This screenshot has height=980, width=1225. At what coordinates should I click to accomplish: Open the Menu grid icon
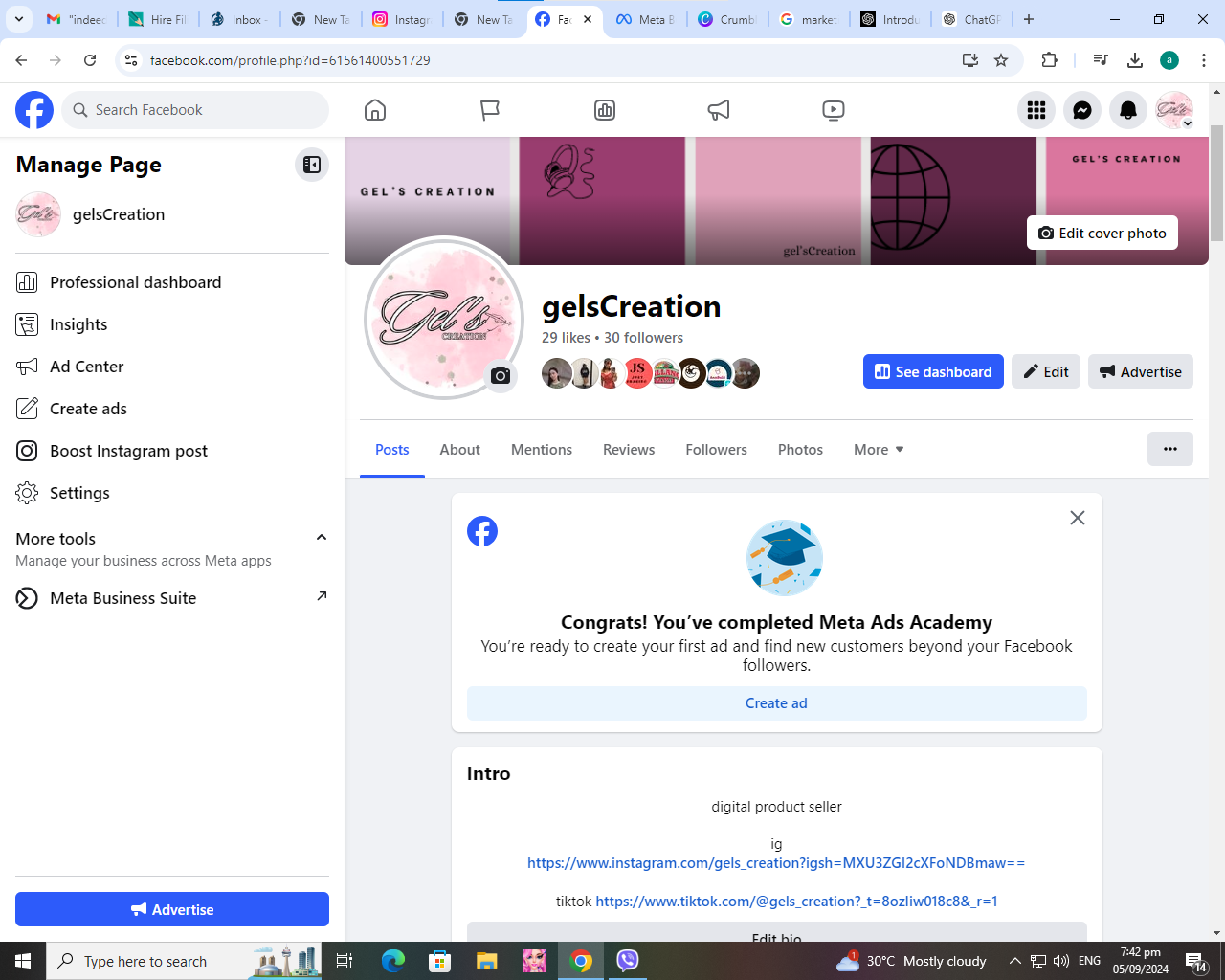pyautogui.click(x=1036, y=110)
